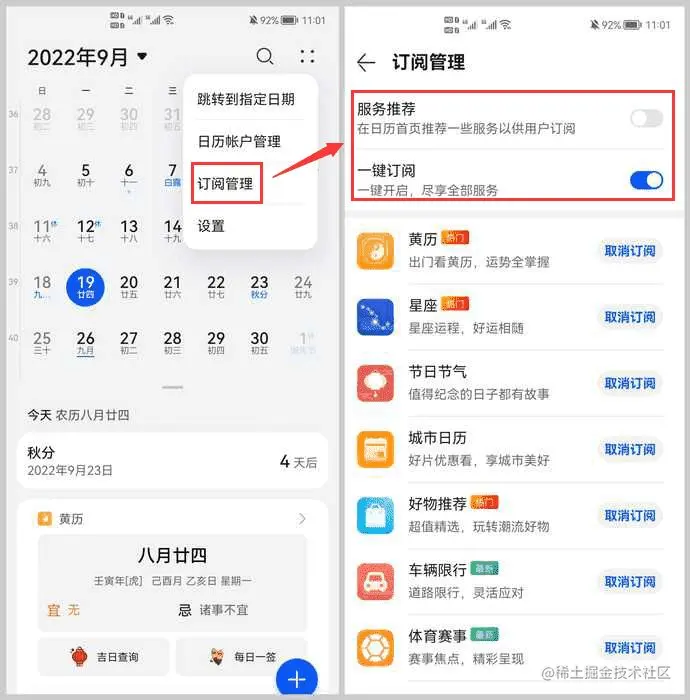
Task: Disable the 一键订阅 toggle switch
Action: click(646, 180)
